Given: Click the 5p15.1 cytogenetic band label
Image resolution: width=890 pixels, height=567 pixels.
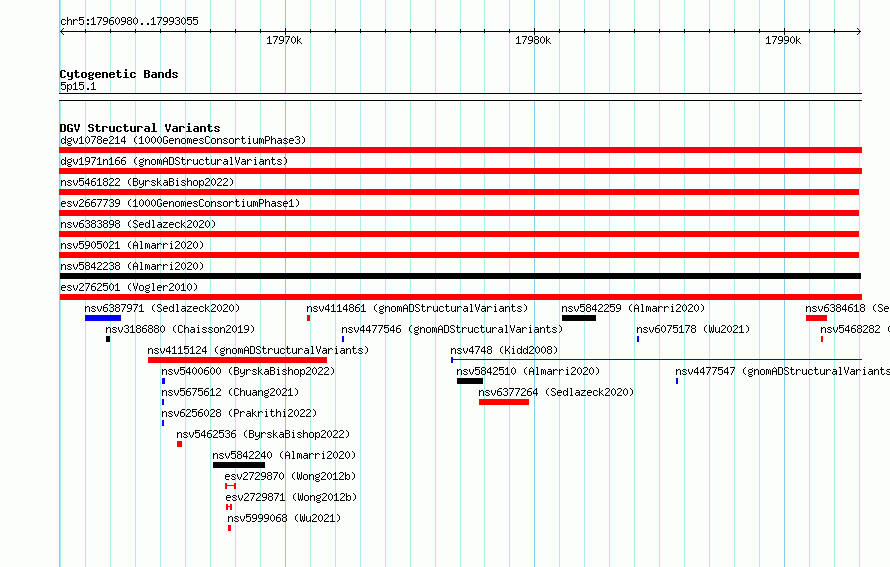Looking at the screenshot, I should pos(78,86).
